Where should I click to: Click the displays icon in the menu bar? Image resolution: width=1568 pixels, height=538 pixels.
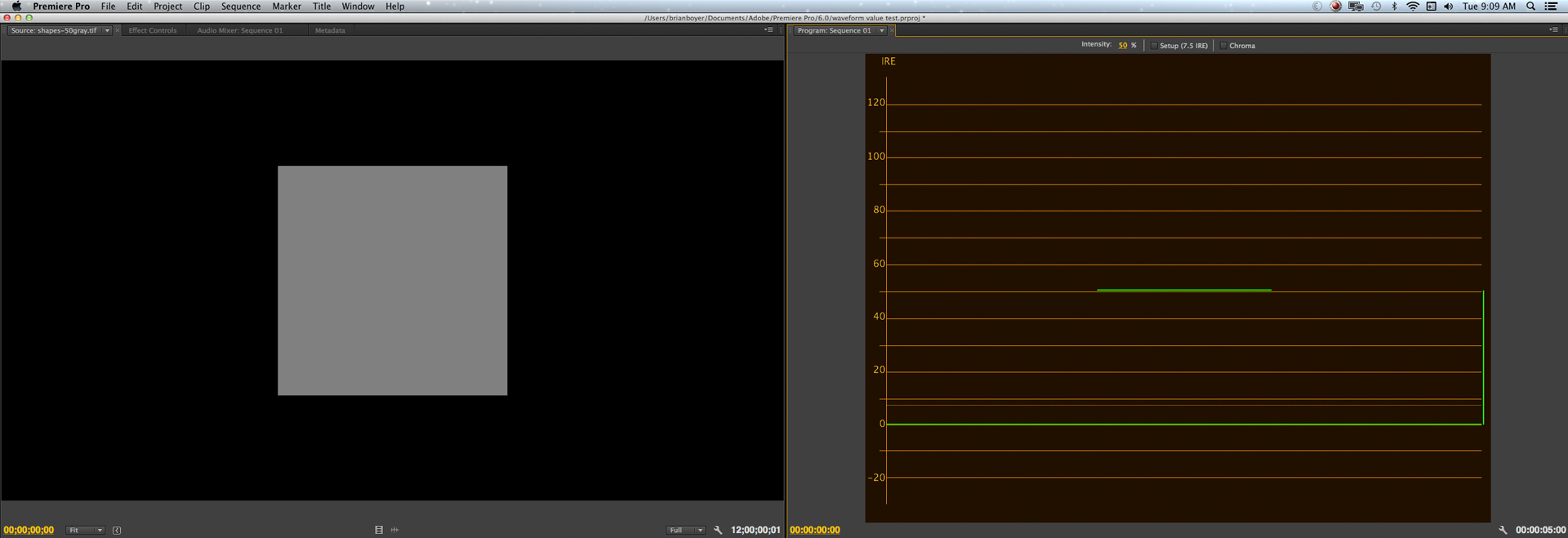pyautogui.click(x=1356, y=7)
